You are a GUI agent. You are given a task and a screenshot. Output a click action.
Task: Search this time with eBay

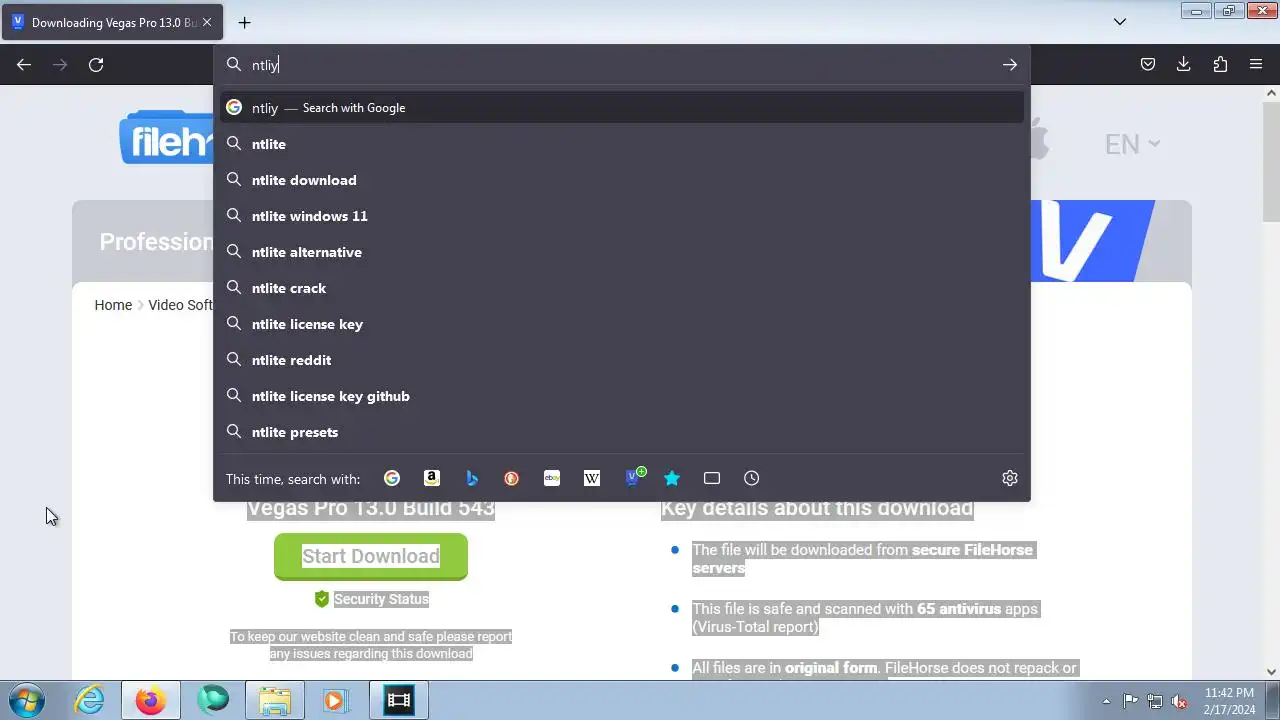pyautogui.click(x=552, y=478)
